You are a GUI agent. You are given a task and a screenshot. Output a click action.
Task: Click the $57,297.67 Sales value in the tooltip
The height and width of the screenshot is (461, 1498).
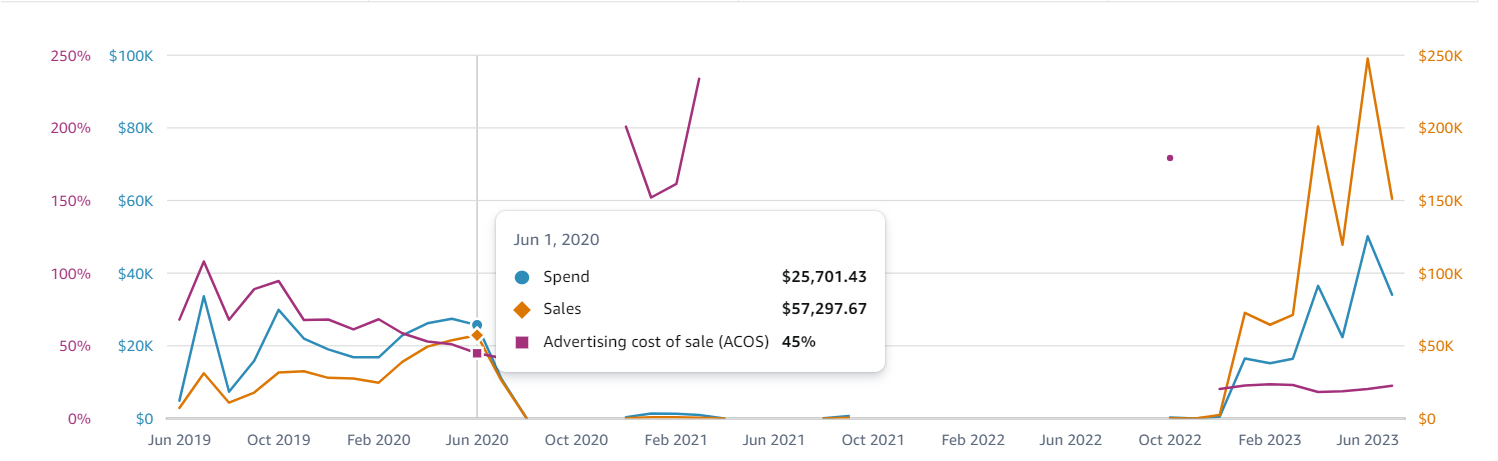point(824,309)
